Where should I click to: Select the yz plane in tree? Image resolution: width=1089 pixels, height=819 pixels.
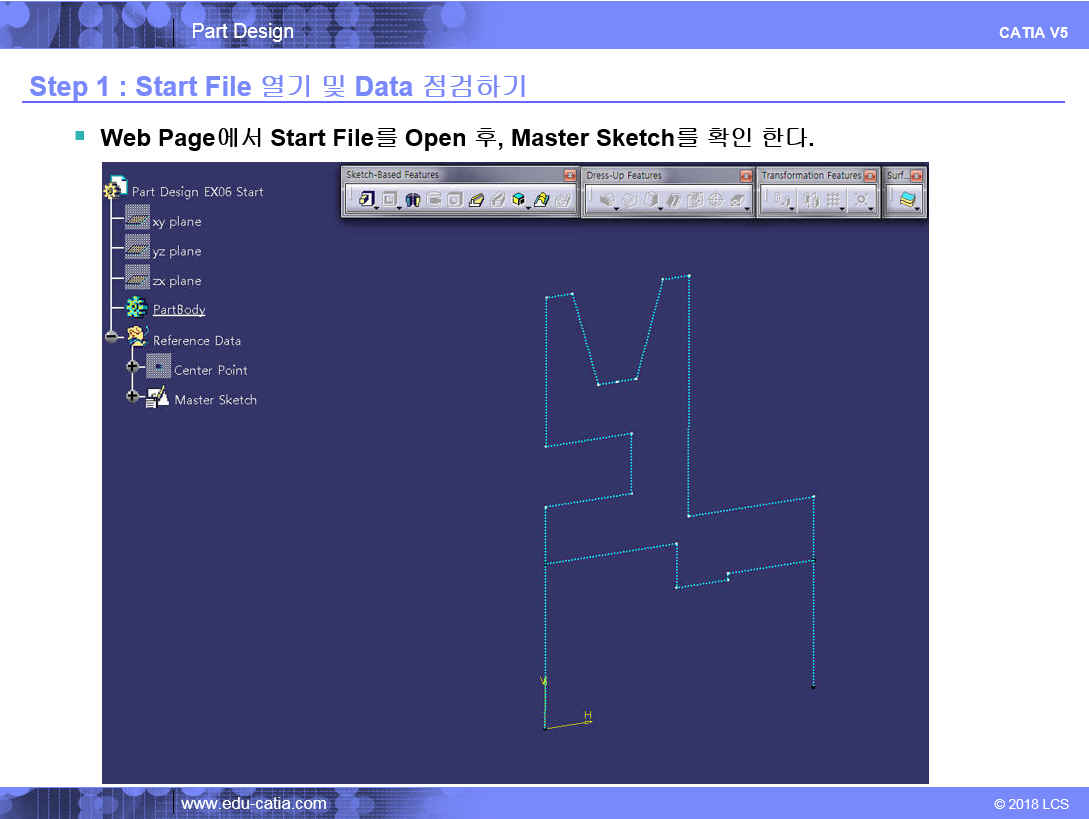[176, 251]
